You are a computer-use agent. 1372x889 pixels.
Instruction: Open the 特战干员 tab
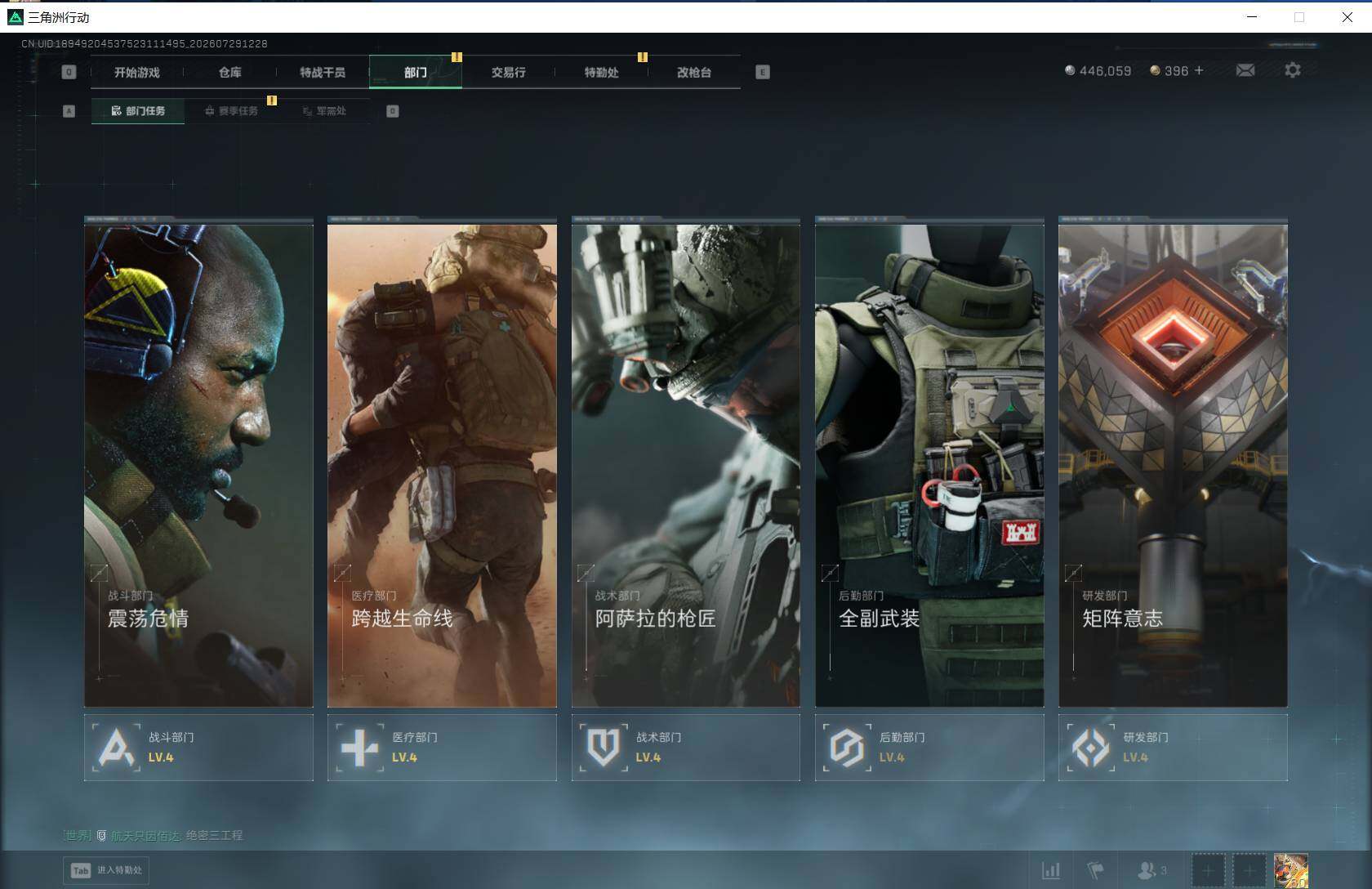click(x=323, y=72)
